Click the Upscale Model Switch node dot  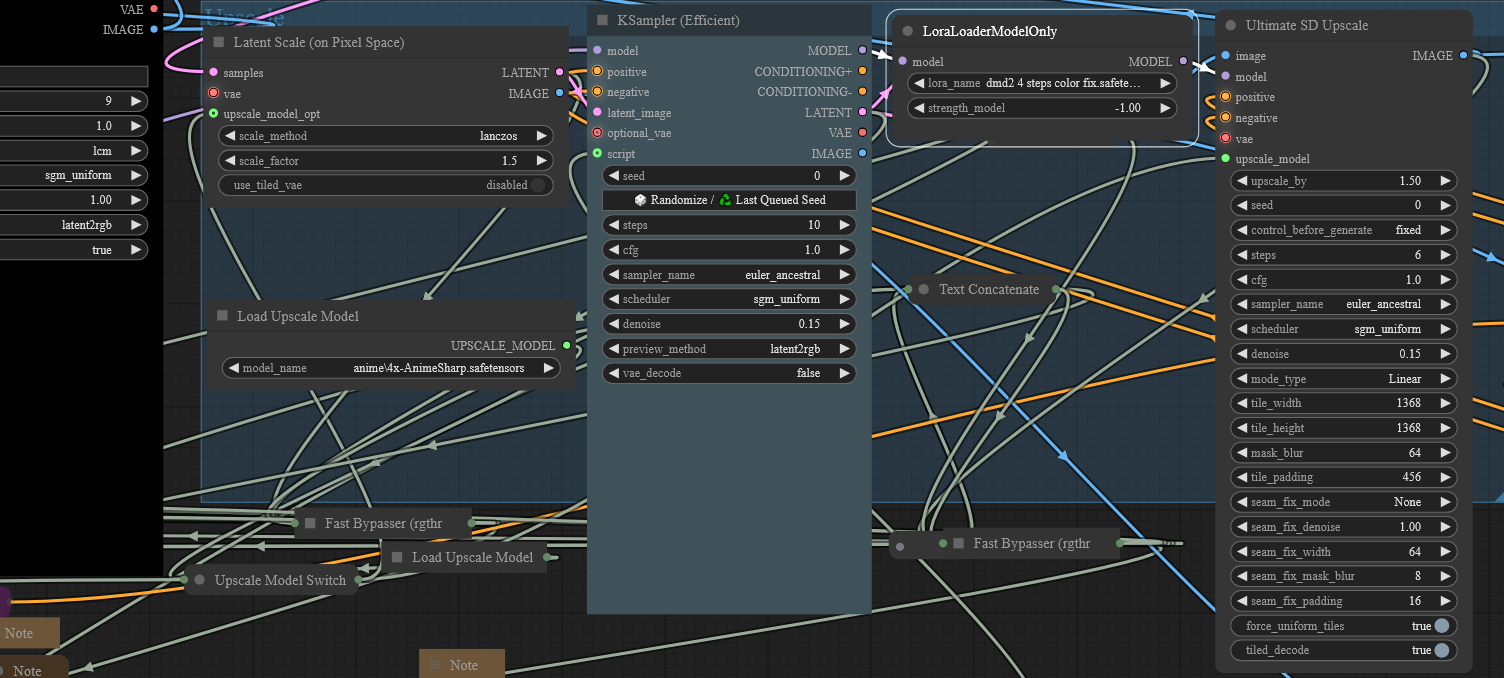point(200,580)
